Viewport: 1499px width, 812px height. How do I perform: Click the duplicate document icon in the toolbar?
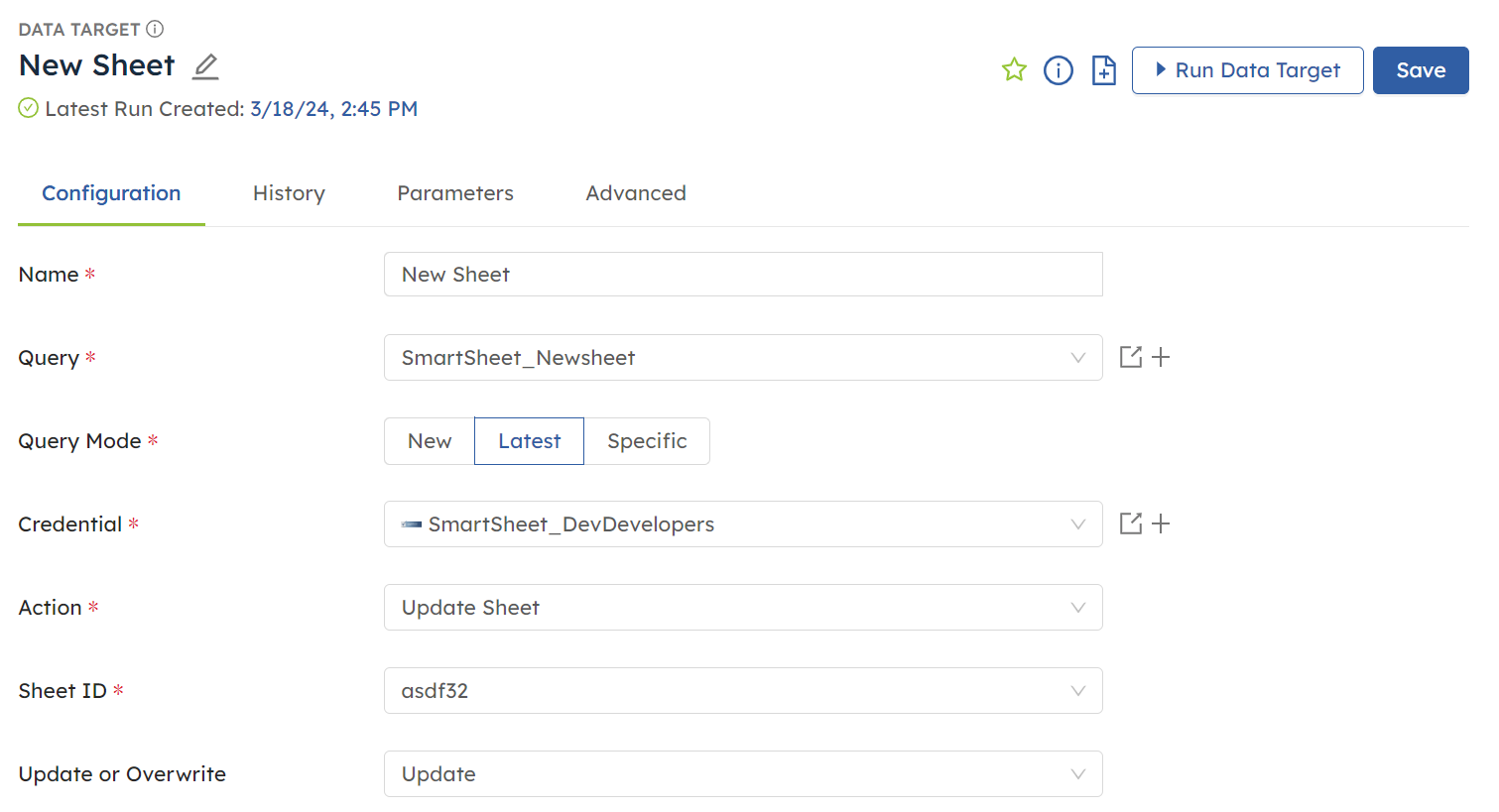tap(1103, 69)
